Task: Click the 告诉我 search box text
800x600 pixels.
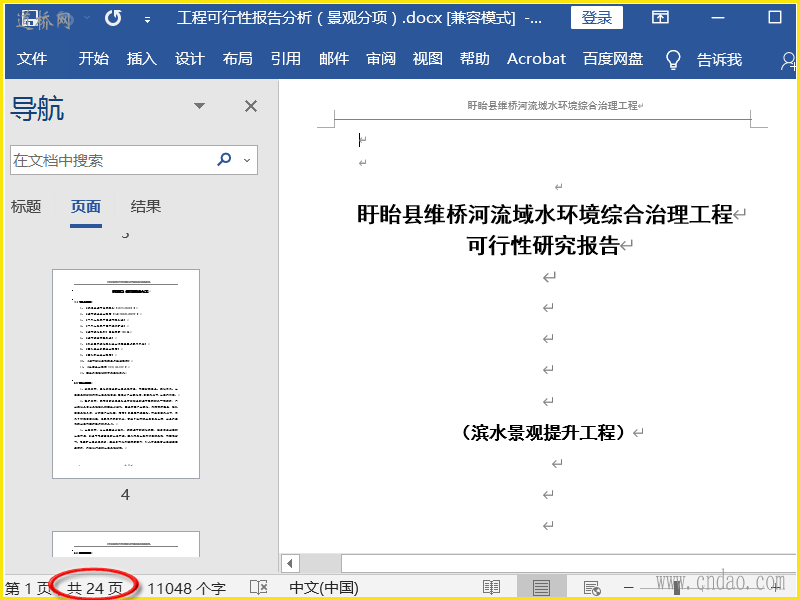Action: (719, 60)
